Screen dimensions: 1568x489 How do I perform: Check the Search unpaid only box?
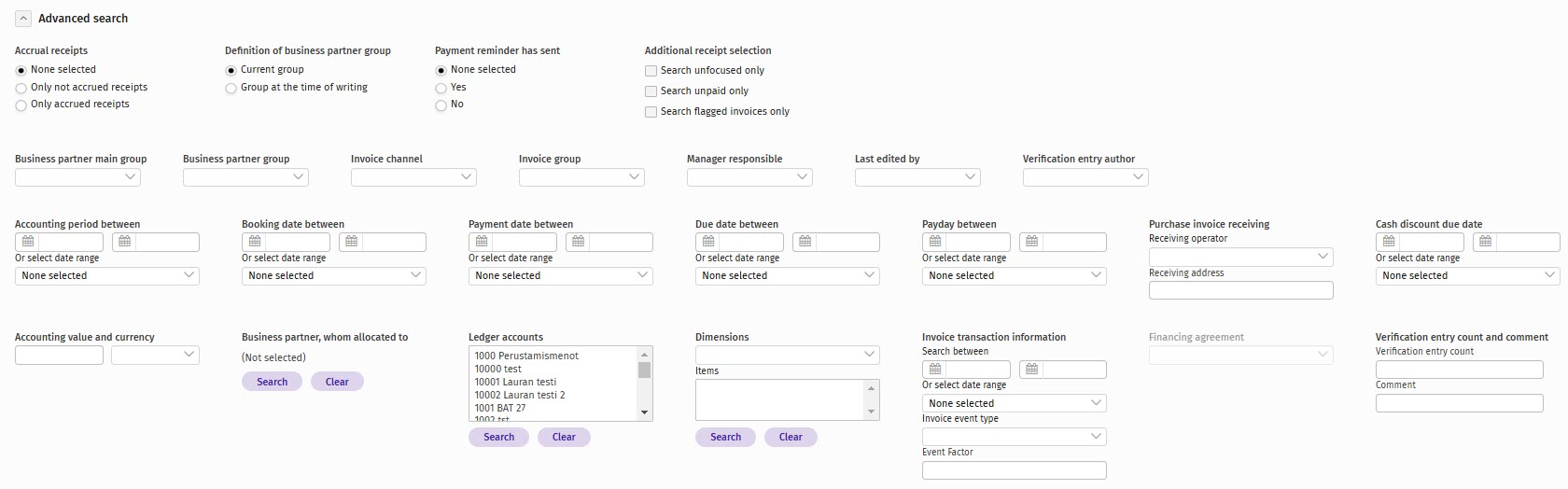click(x=651, y=91)
